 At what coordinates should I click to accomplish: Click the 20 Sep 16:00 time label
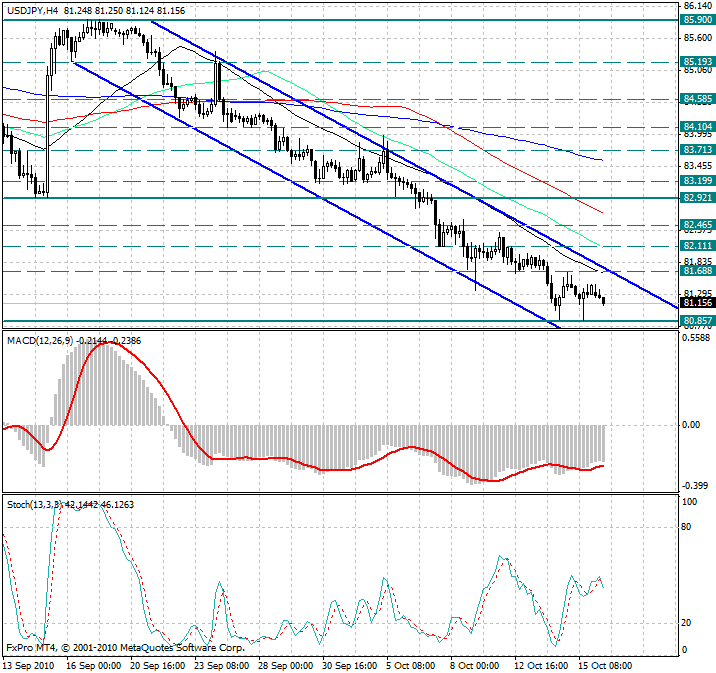pyautogui.click(x=158, y=666)
